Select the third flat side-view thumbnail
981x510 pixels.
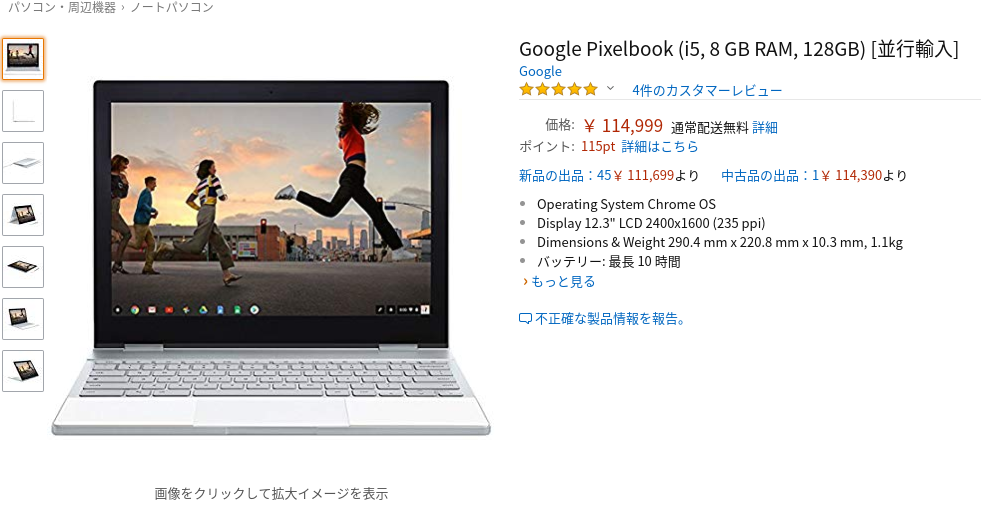point(23,163)
